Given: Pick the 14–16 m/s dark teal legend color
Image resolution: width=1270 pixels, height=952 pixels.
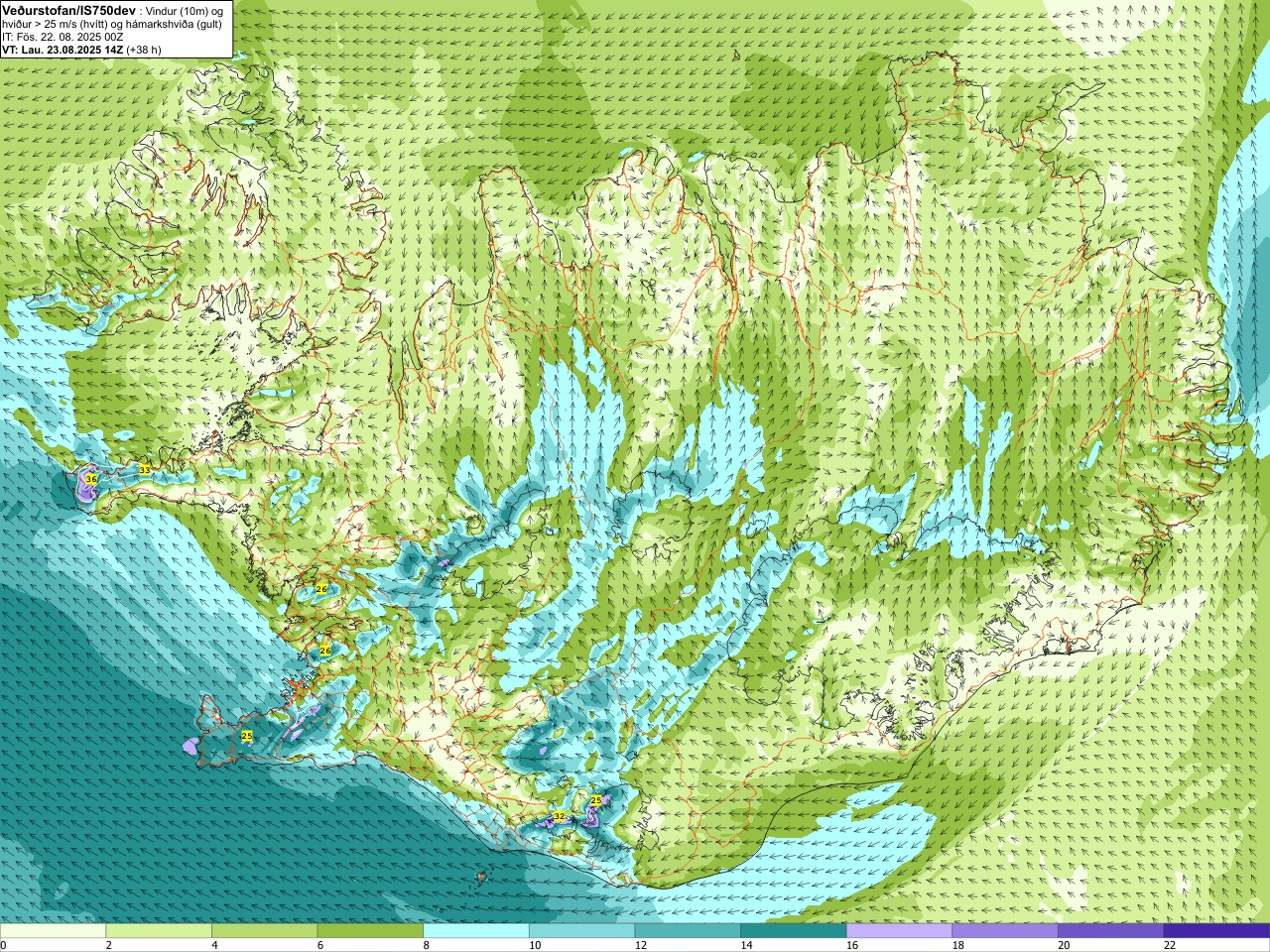Looking at the screenshot, I should [794, 931].
